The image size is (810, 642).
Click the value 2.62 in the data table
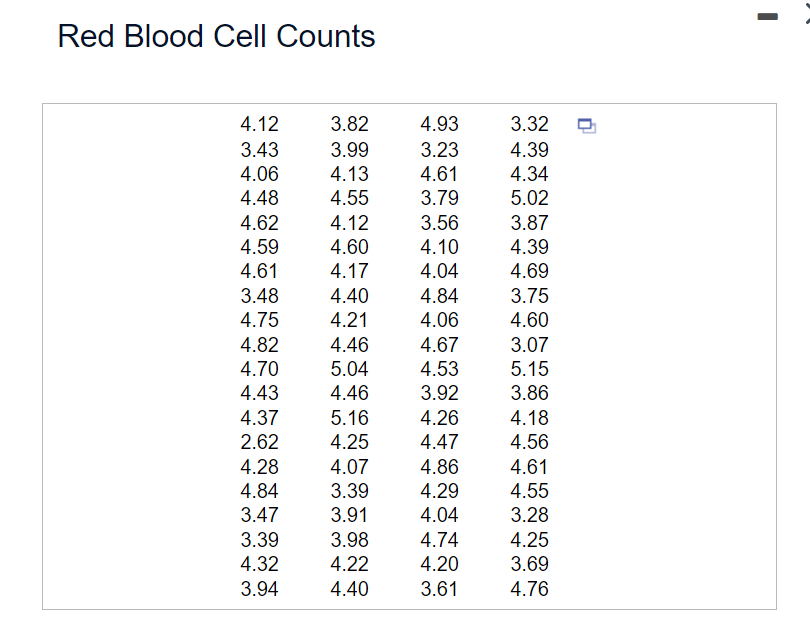click(259, 441)
